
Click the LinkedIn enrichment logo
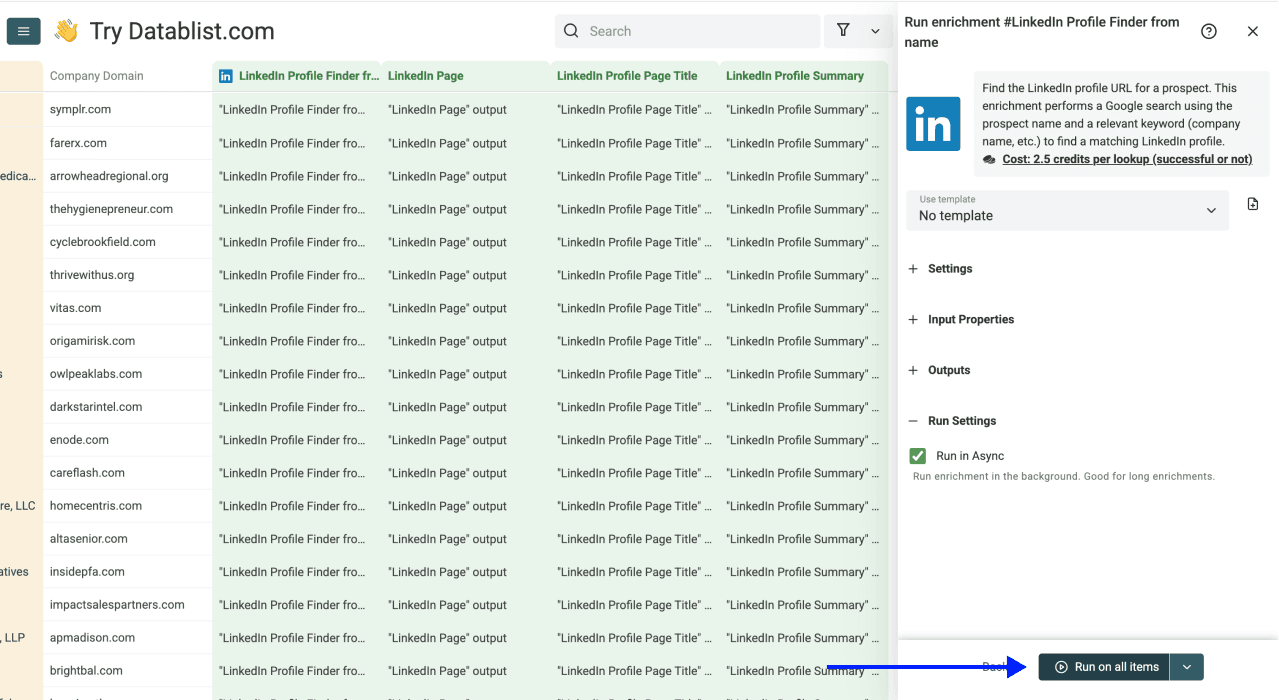932,124
